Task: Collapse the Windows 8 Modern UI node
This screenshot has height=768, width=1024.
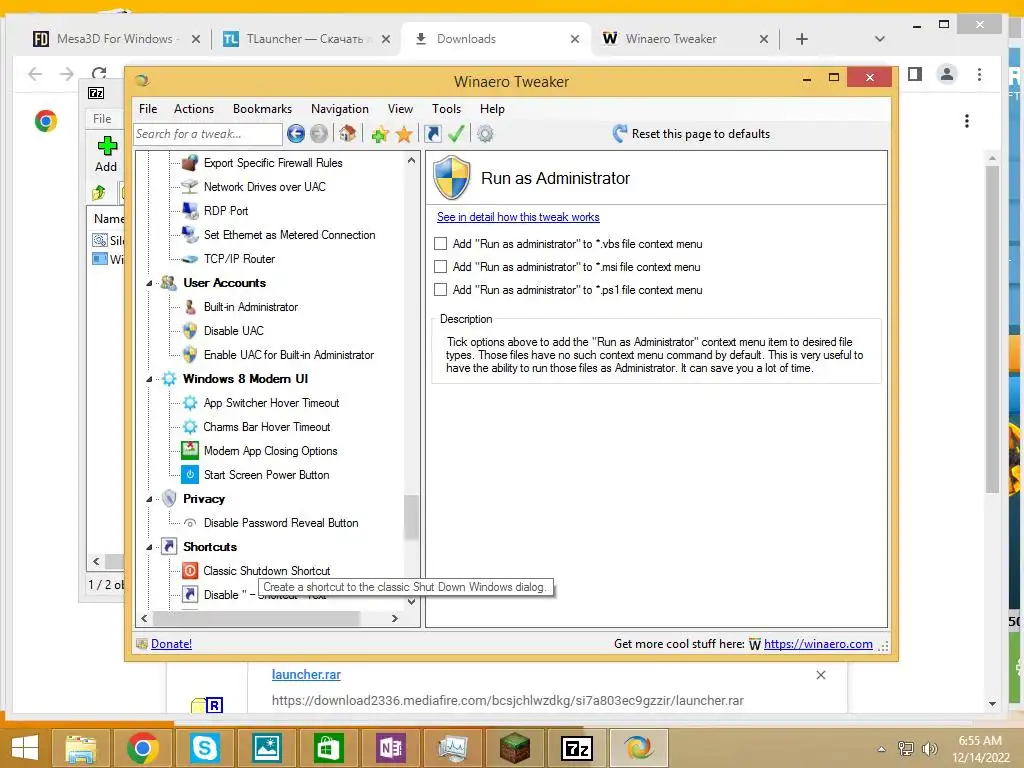Action: 150,379
